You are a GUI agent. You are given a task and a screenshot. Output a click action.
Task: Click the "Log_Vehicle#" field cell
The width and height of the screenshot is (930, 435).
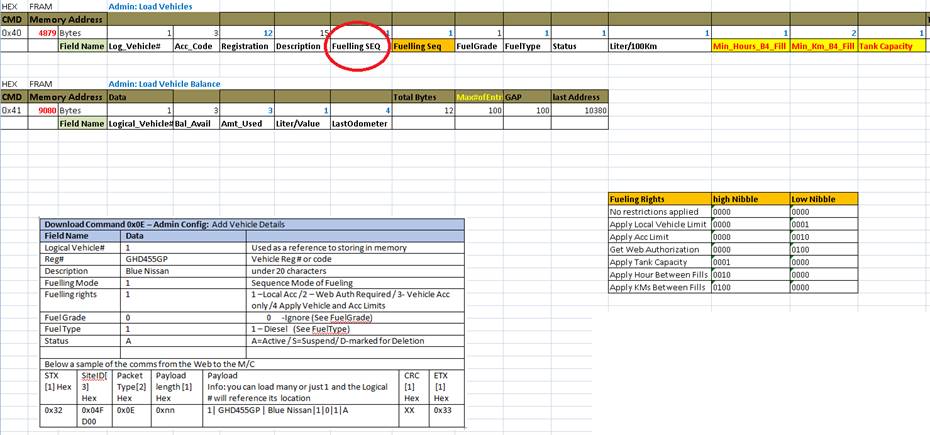tap(138, 46)
